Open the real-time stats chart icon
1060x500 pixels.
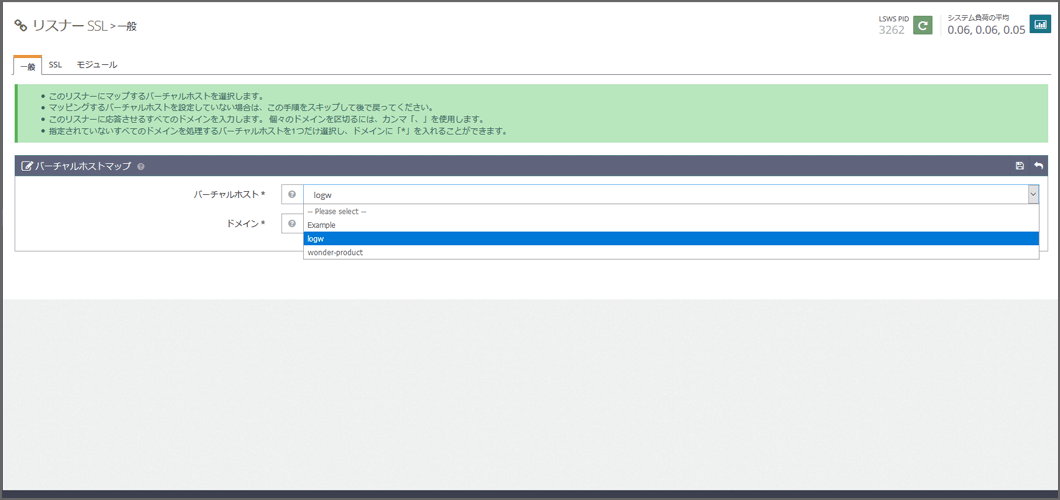pos(1039,25)
